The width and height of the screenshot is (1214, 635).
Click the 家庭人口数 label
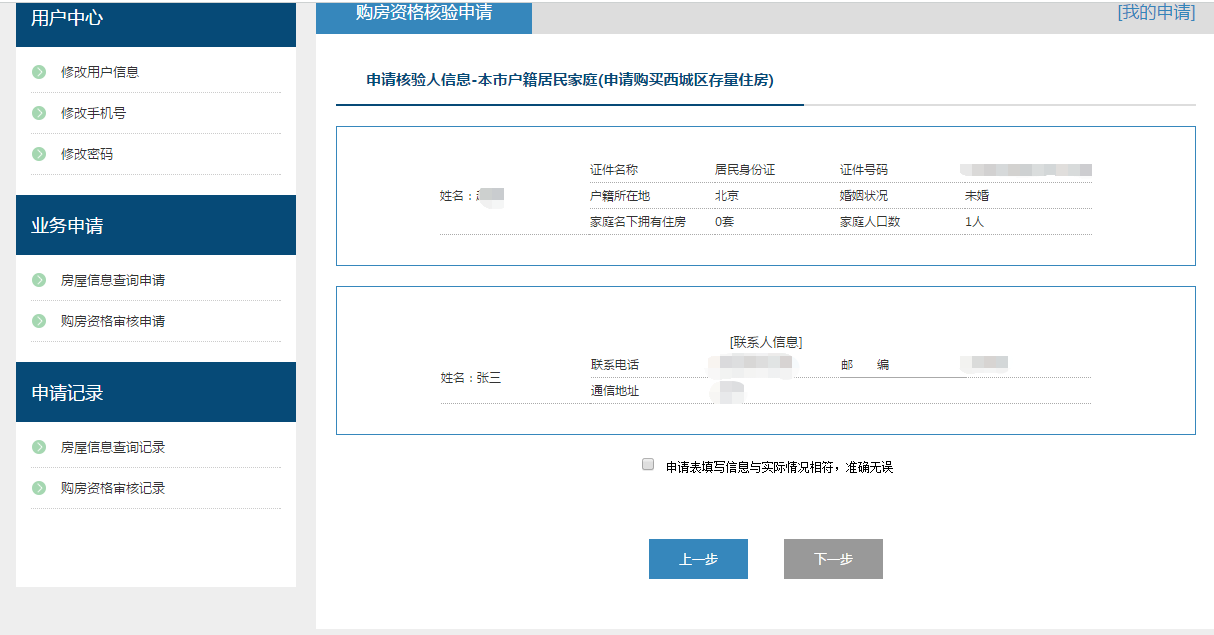[870, 222]
